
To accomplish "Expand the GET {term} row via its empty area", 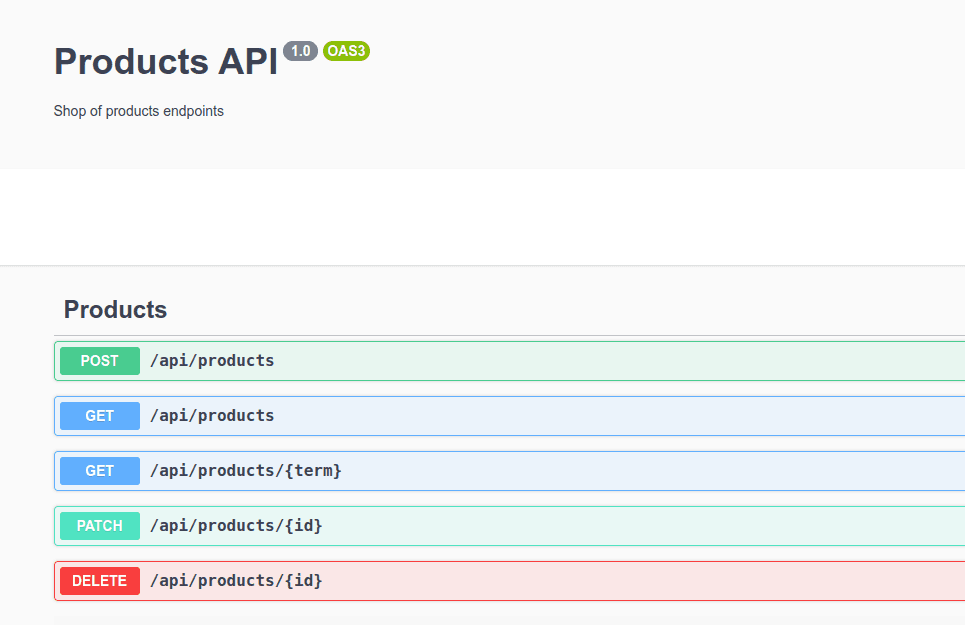I will pyautogui.click(x=650, y=471).
